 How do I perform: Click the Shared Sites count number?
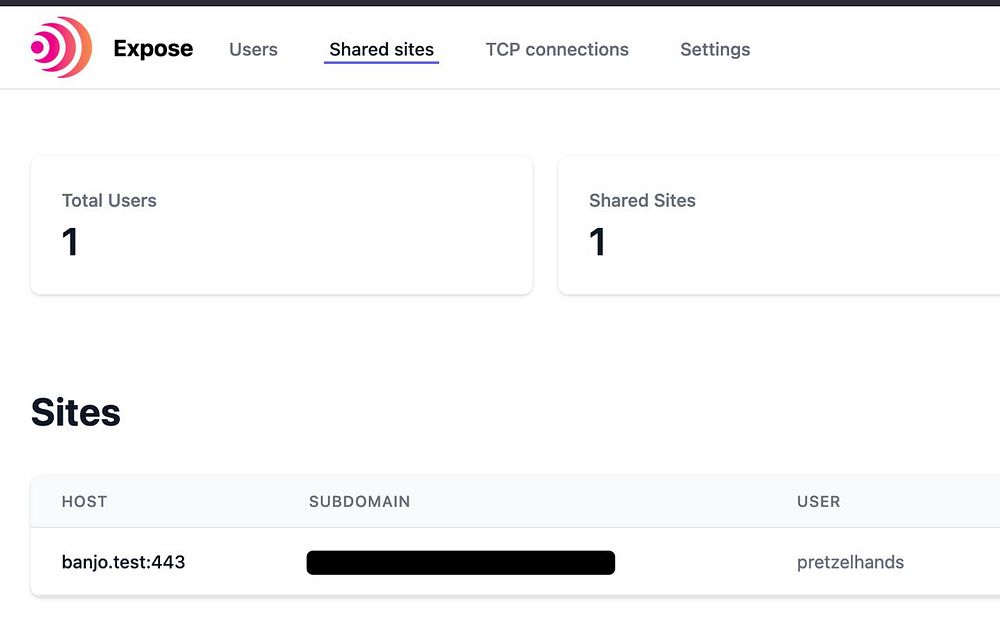597,242
